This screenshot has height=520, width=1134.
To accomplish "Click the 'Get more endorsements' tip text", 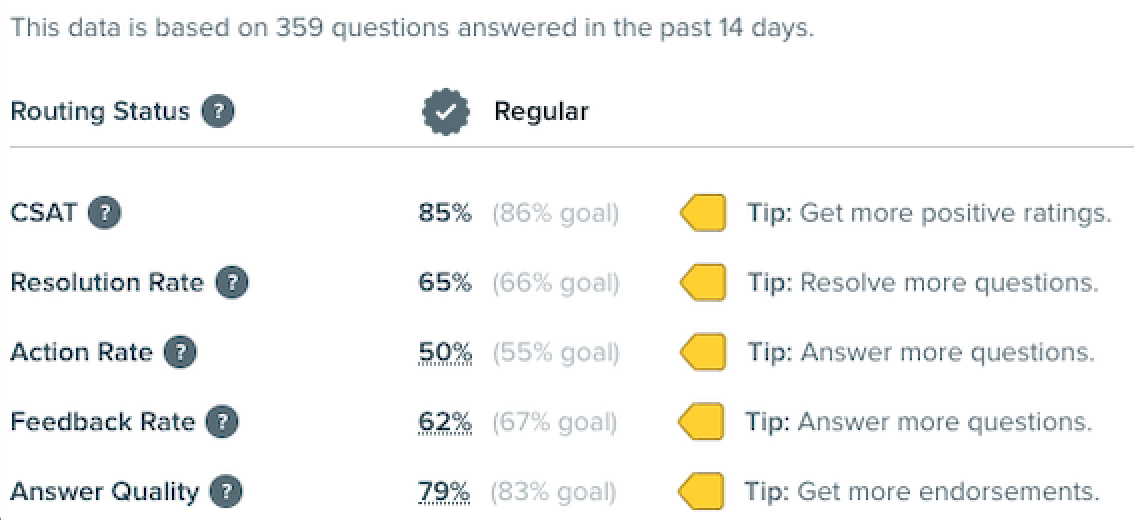I will (x=921, y=492).
